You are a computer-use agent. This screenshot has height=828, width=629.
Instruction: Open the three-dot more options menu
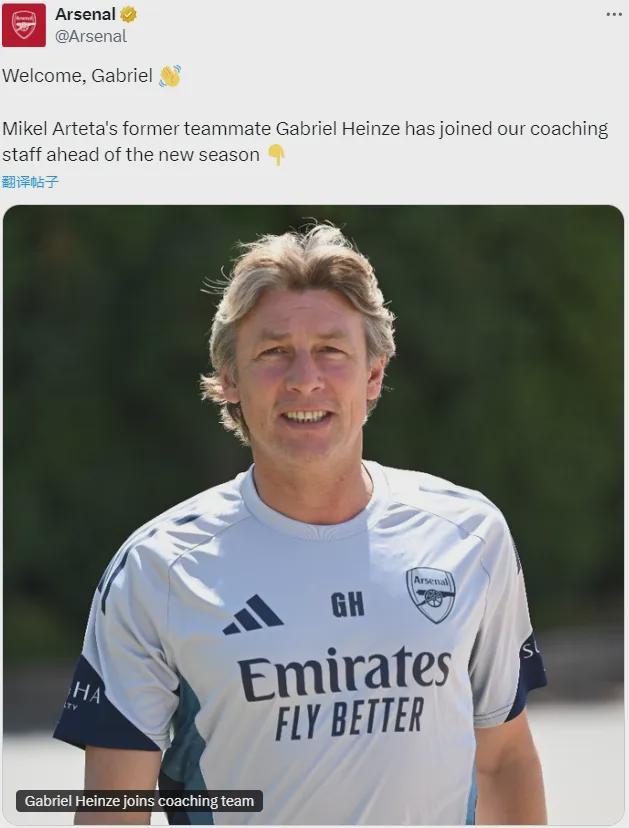click(614, 14)
